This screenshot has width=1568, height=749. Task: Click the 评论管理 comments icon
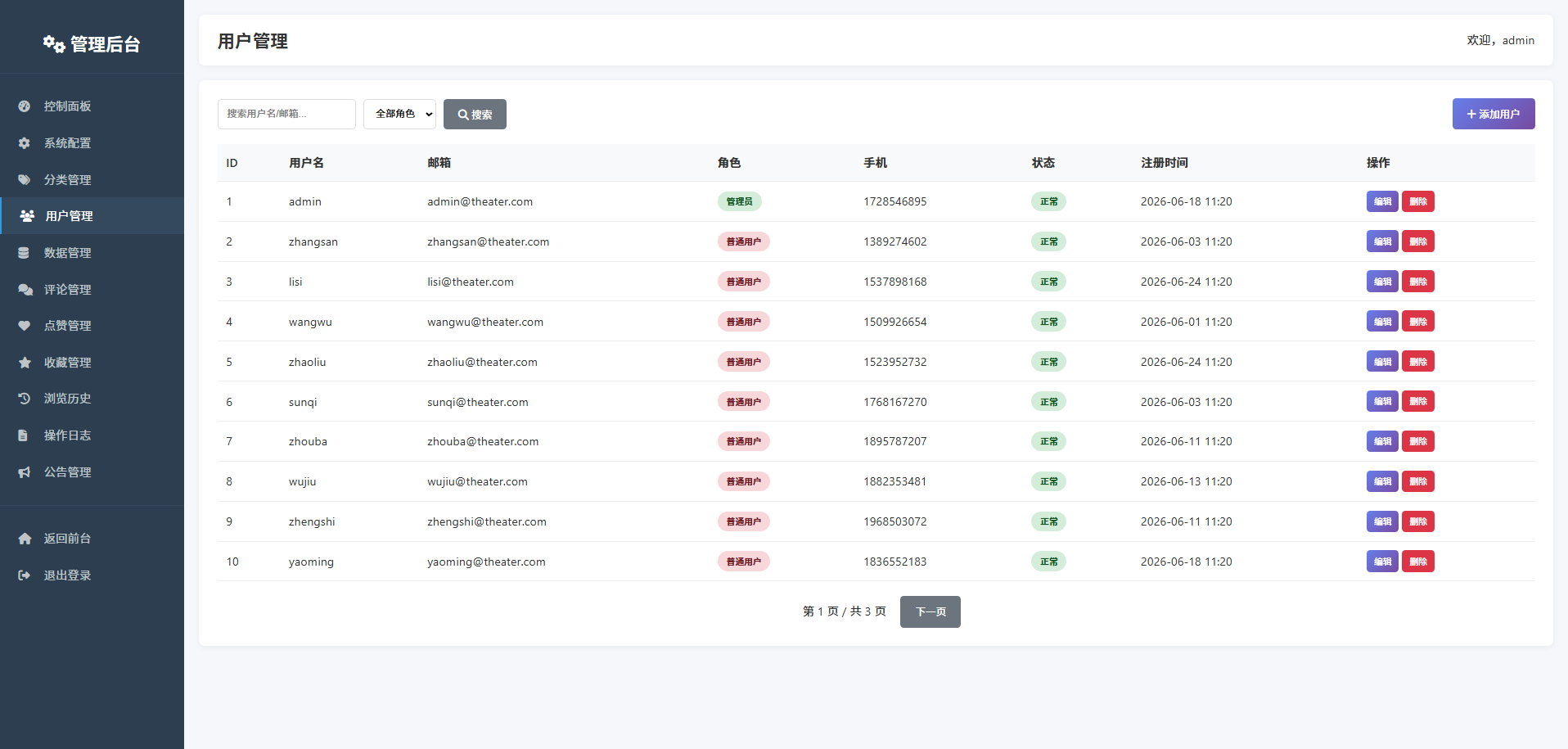point(25,290)
